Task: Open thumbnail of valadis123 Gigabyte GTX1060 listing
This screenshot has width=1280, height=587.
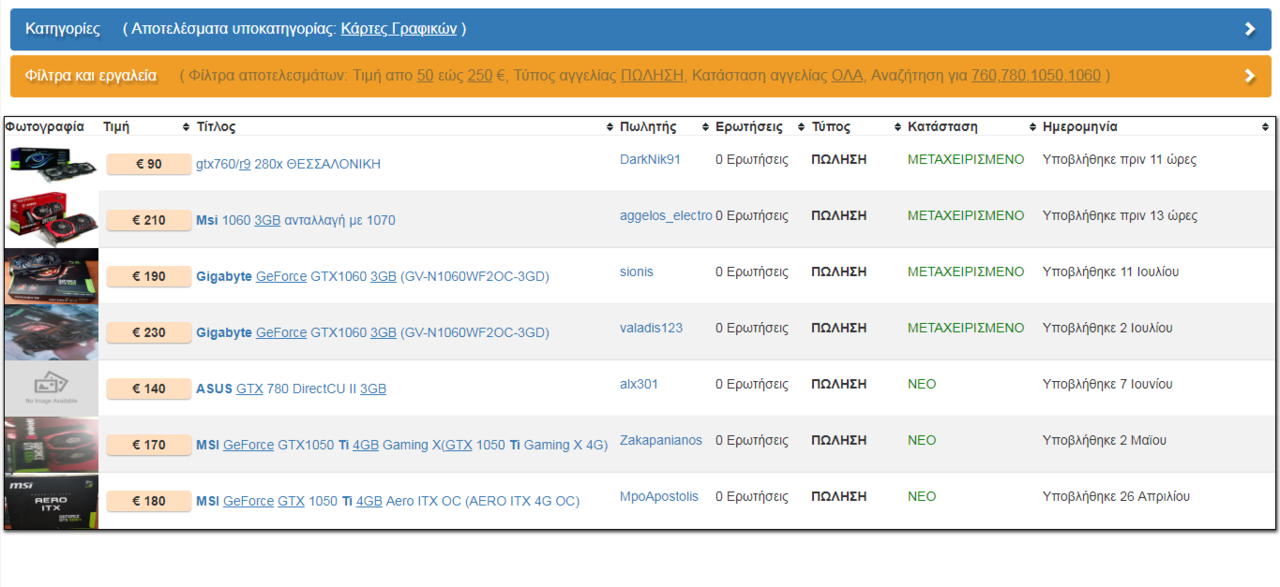Action: tap(51, 332)
